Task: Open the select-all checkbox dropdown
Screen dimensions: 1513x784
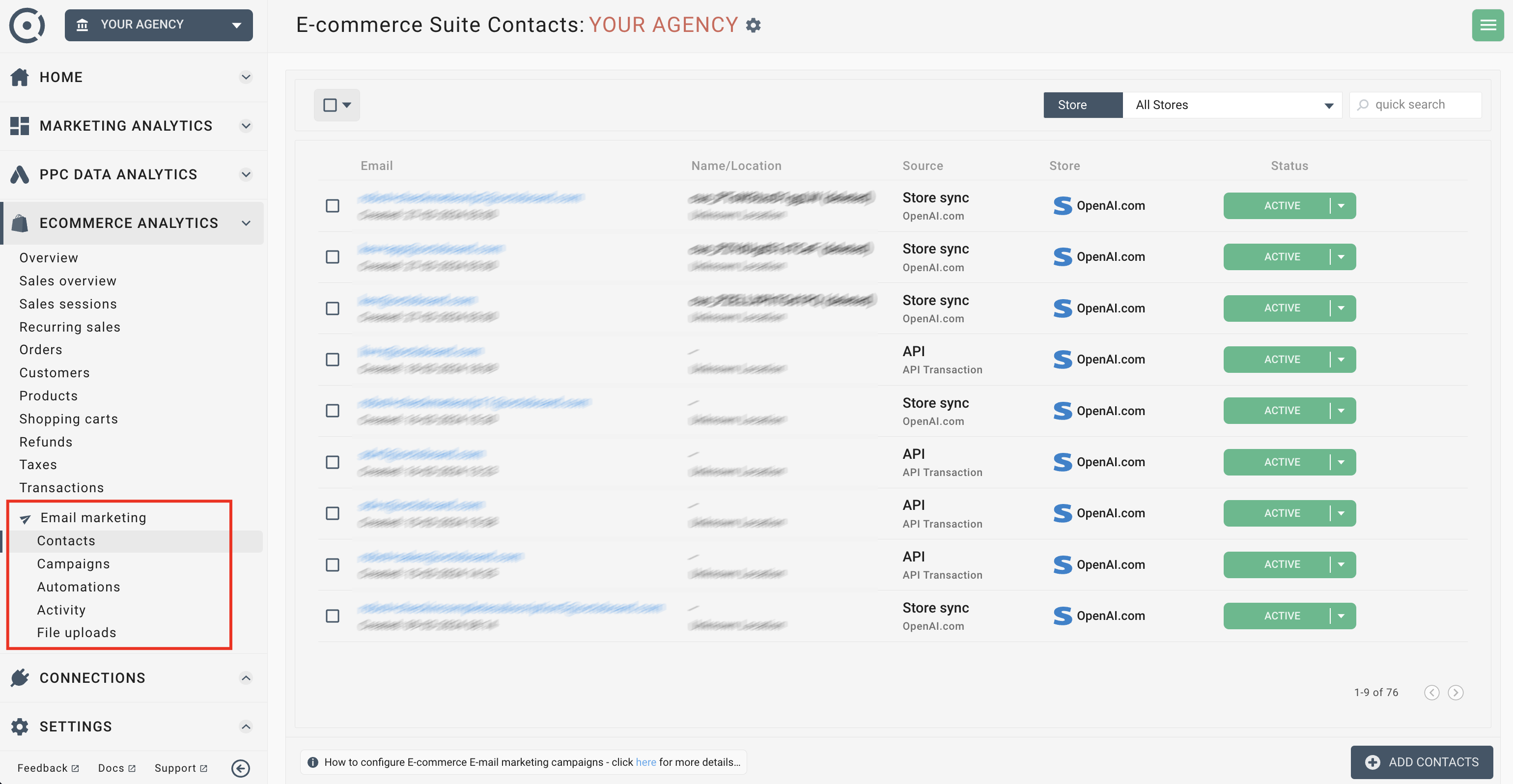Action: pyautogui.click(x=336, y=105)
